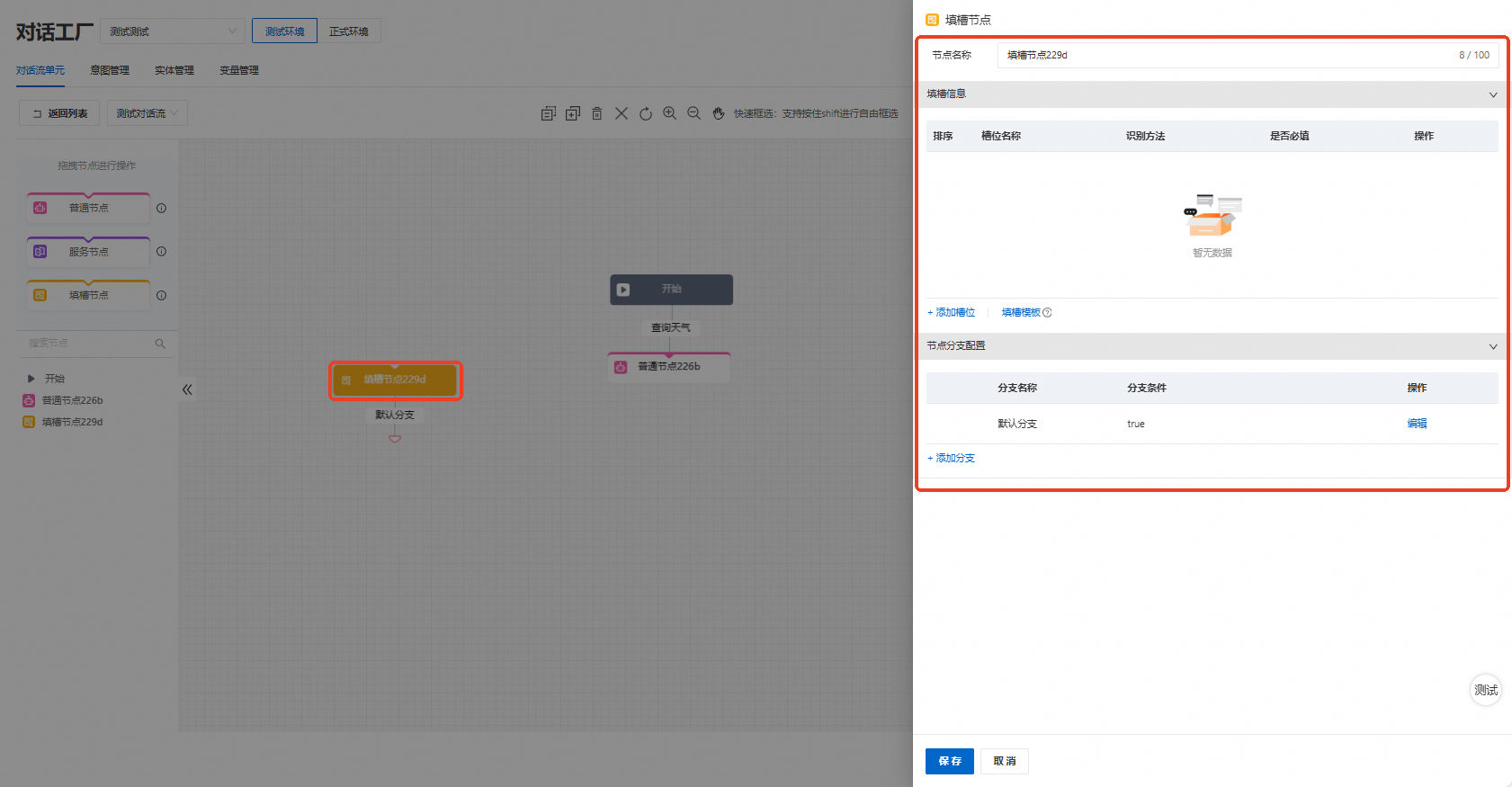The width and height of the screenshot is (1512, 787).
Task: Click the 默认分支 name cell in branch table
Action: (x=1017, y=424)
